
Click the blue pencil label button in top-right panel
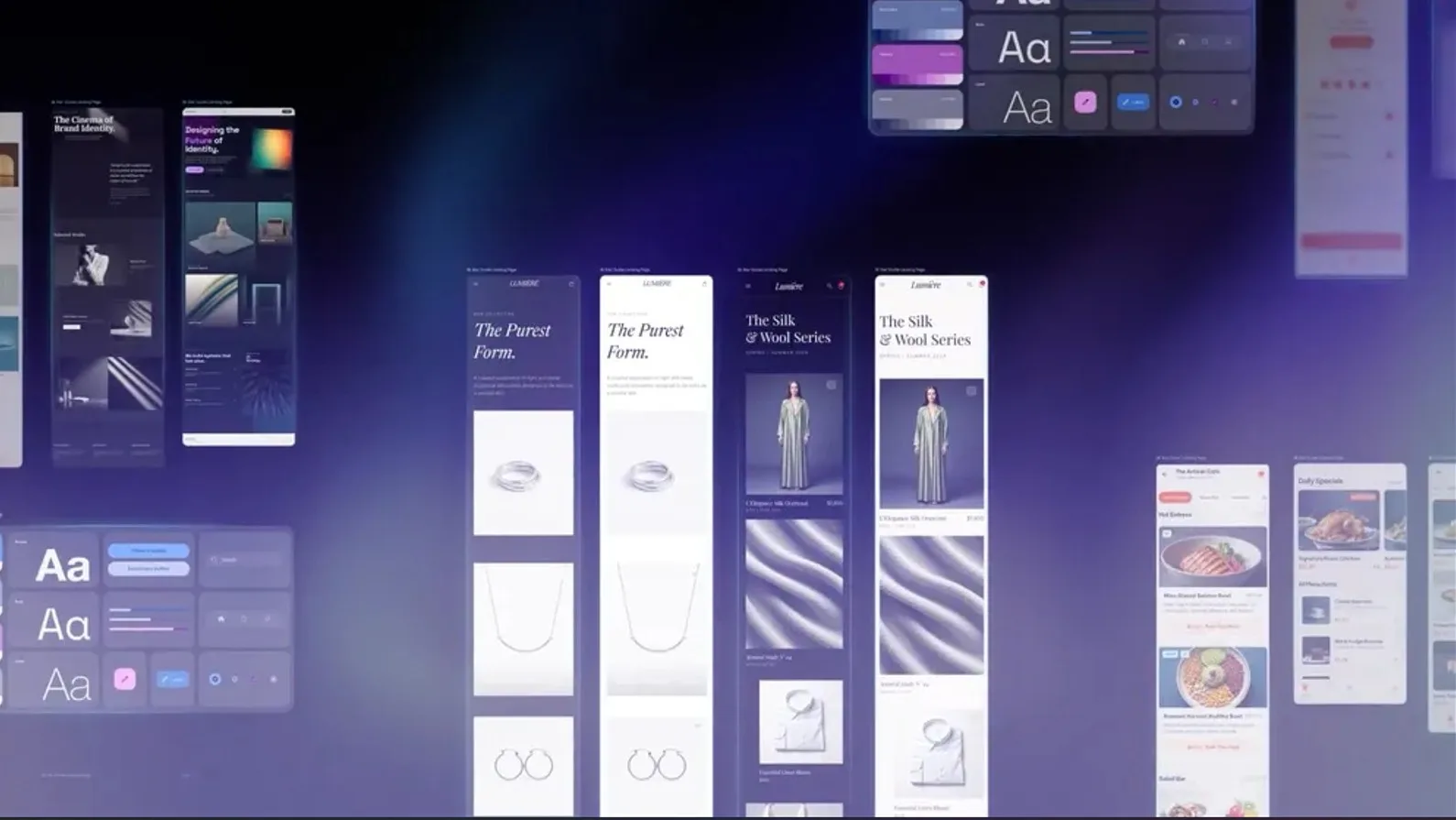1134,102
